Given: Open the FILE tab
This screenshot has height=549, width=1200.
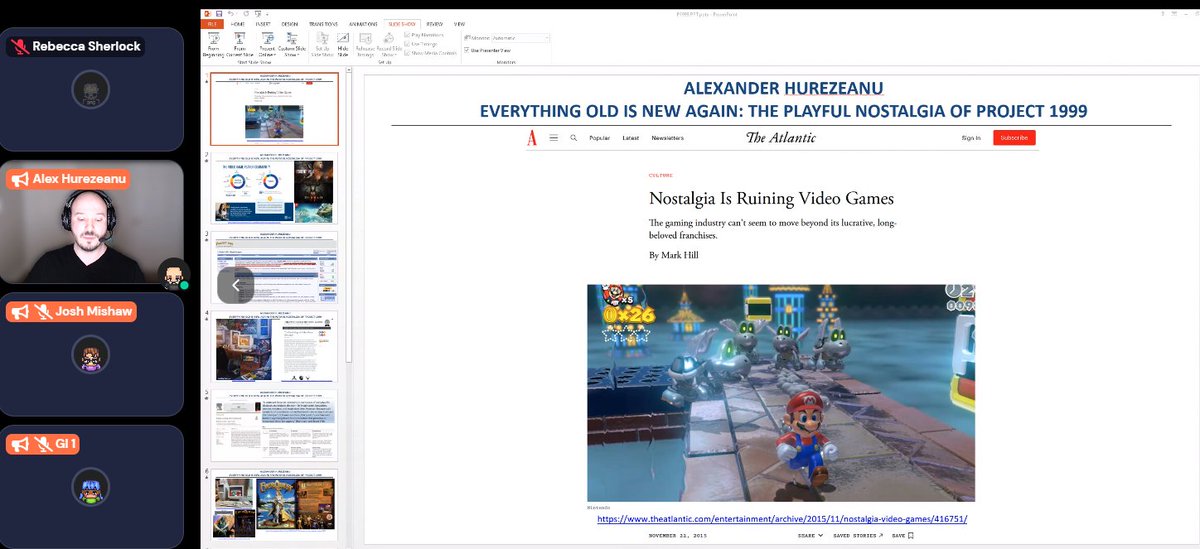Looking at the screenshot, I should coord(212,23).
